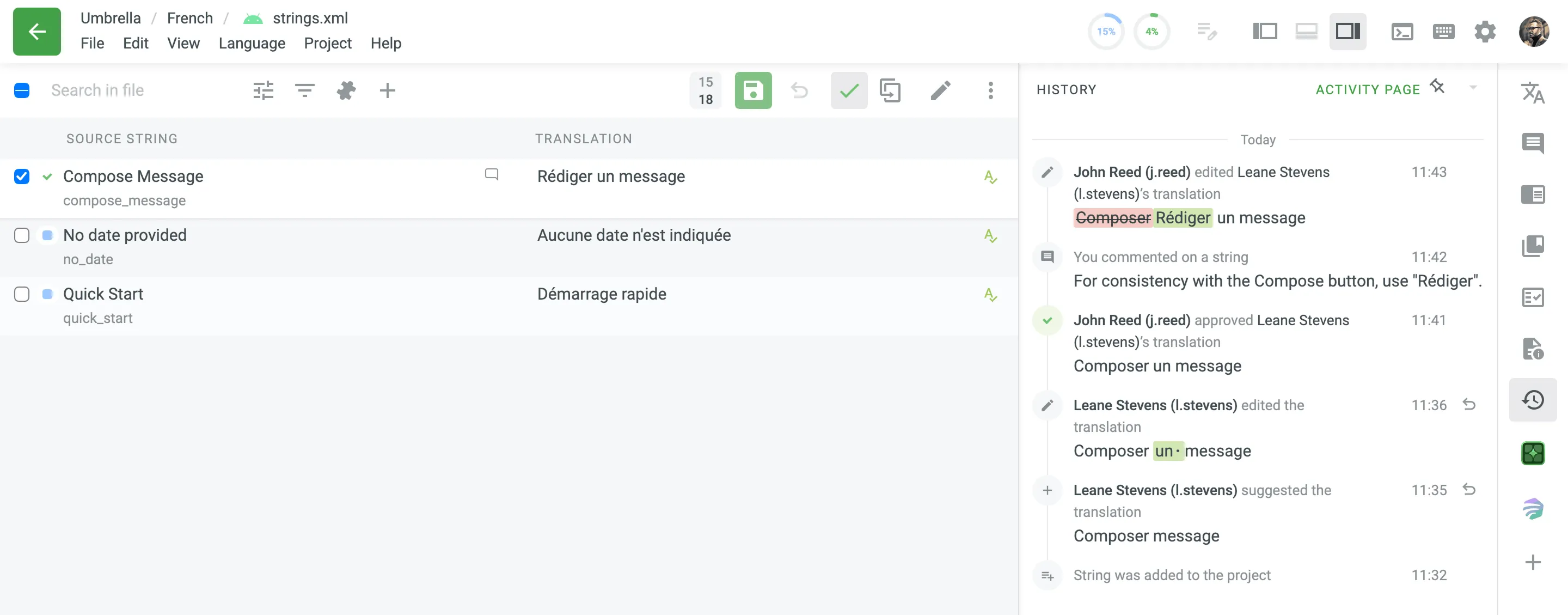Viewport: 1568px width, 615px height.
Task: Uncheck the Compose Message string checkbox
Action: pyautogui.click(x=22, y=176)
